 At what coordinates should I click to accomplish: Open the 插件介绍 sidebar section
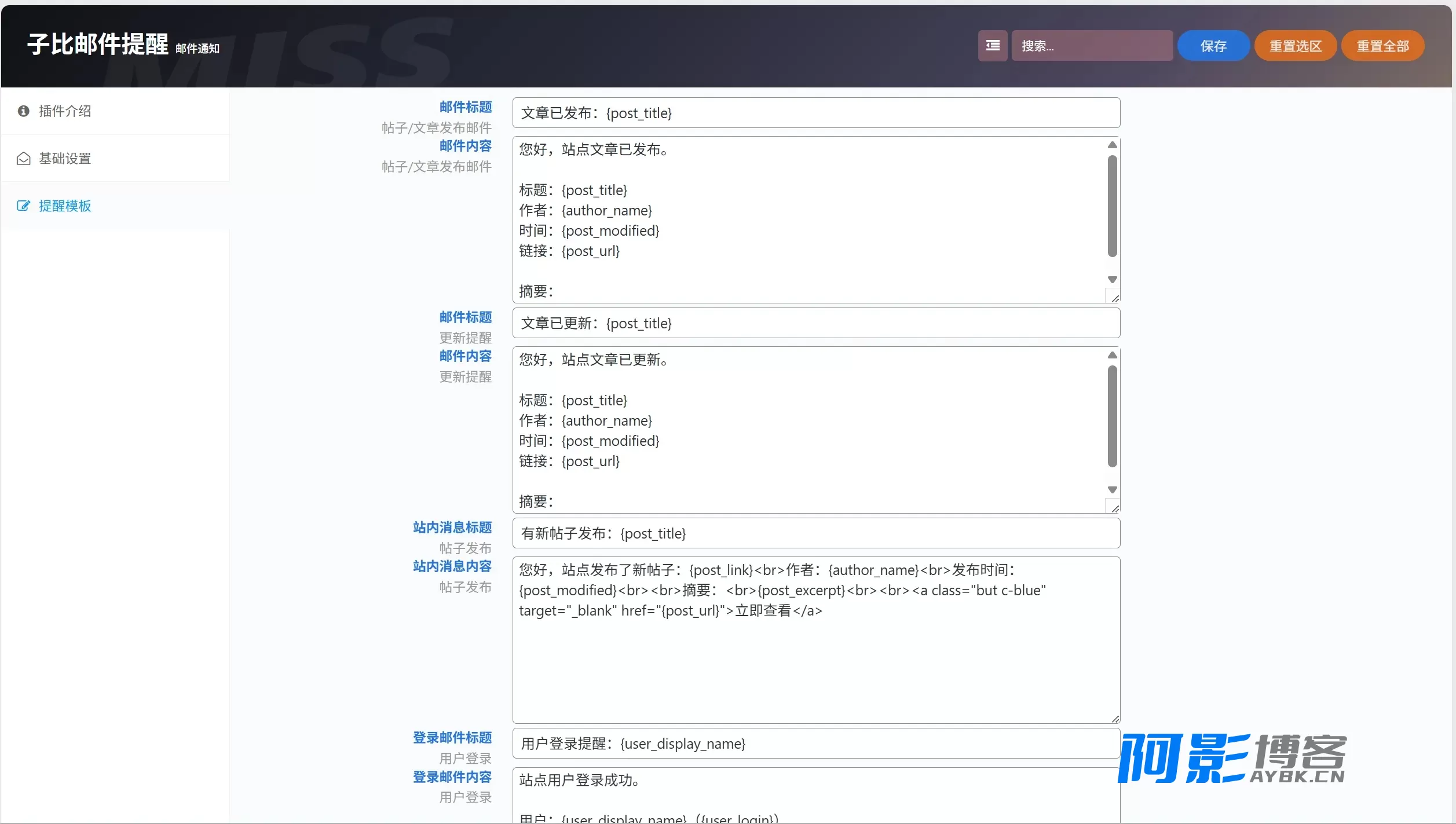coord(115,111)
